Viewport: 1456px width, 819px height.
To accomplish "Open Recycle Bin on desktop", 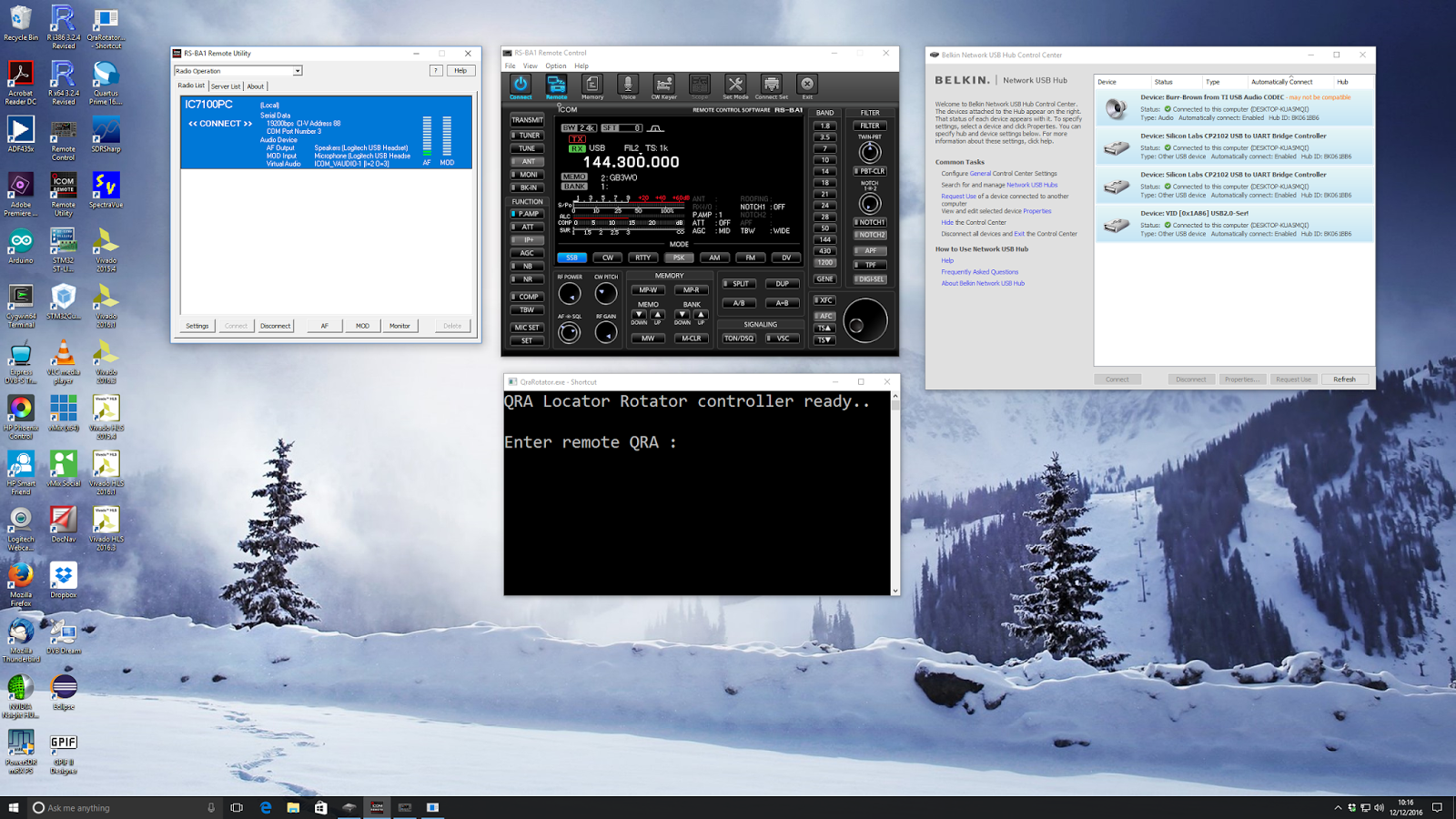I will point(21,25).
